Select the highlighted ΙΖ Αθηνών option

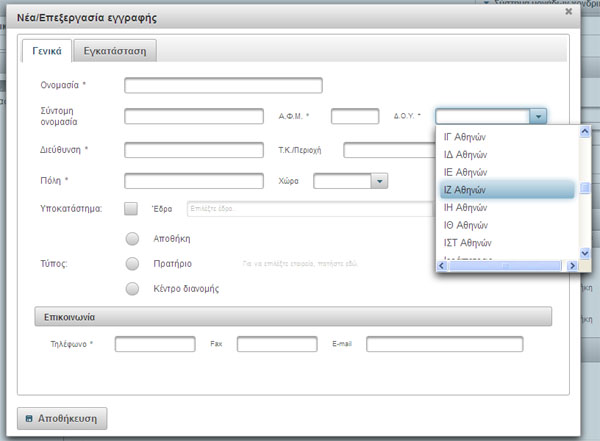tap(507, 190)
